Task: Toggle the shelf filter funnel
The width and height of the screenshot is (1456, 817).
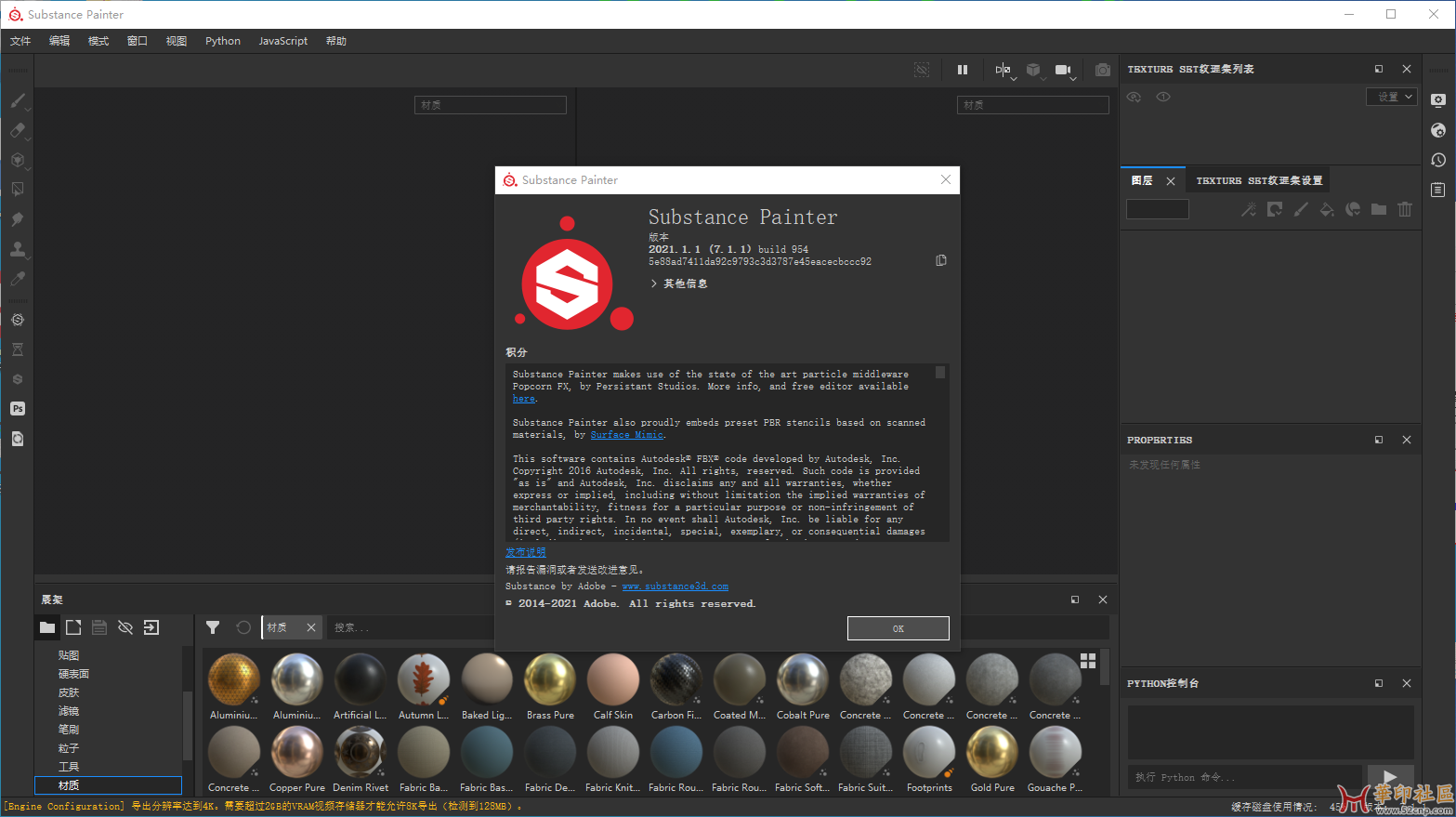Action: click(213, 627)
